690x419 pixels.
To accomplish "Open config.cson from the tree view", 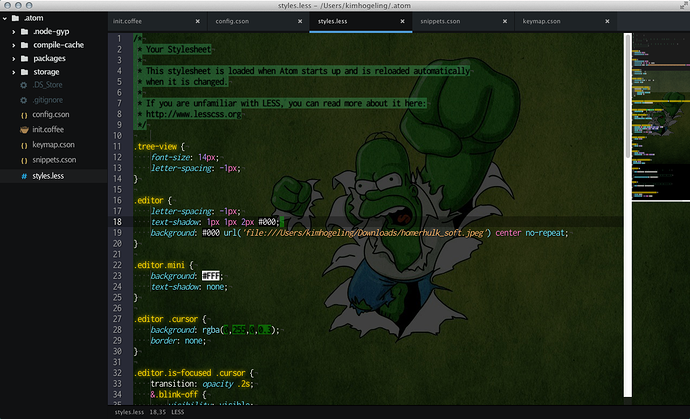I will click(51, 115).
